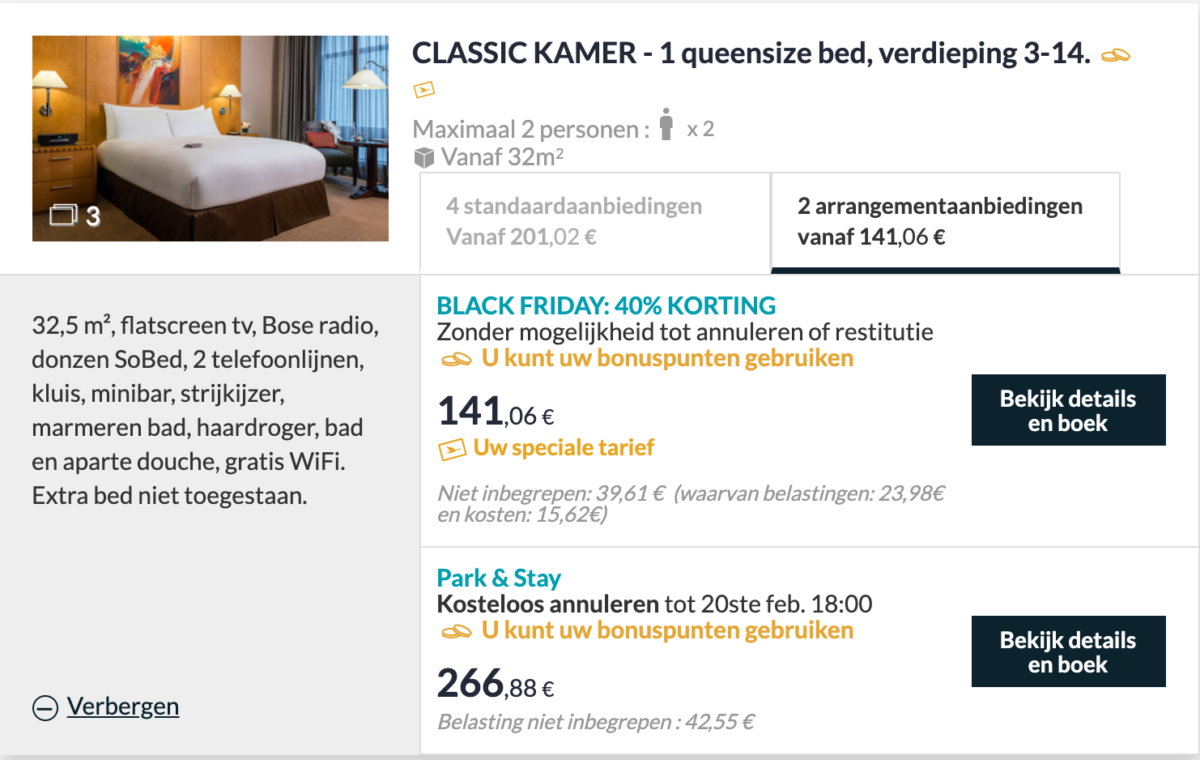View the Classic Kamer room photo
The height and width of the screenshot is (760, 1200).
pyautogui.click(x=210, y=138)
